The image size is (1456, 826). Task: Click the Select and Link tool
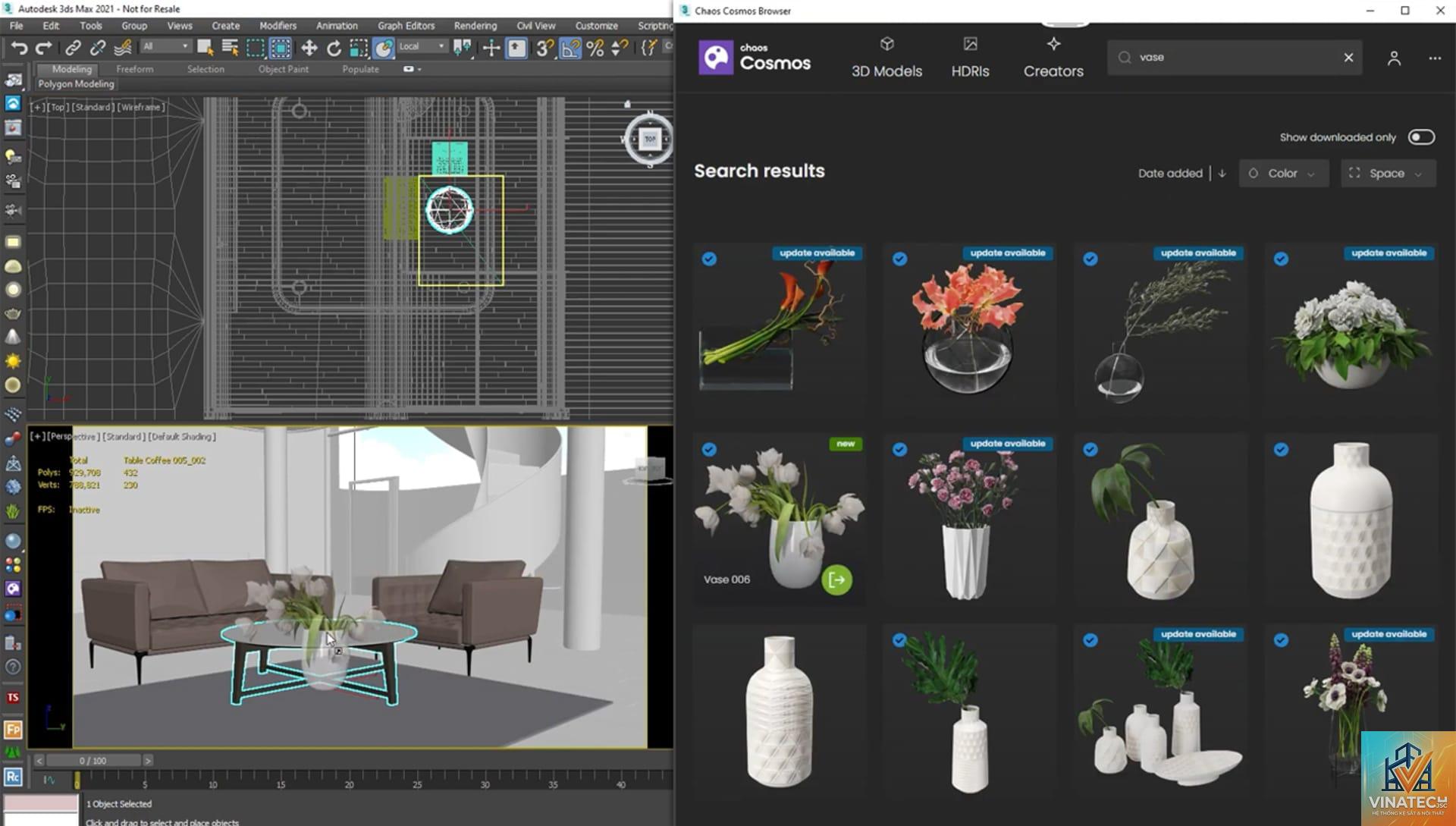pos(73,49)
